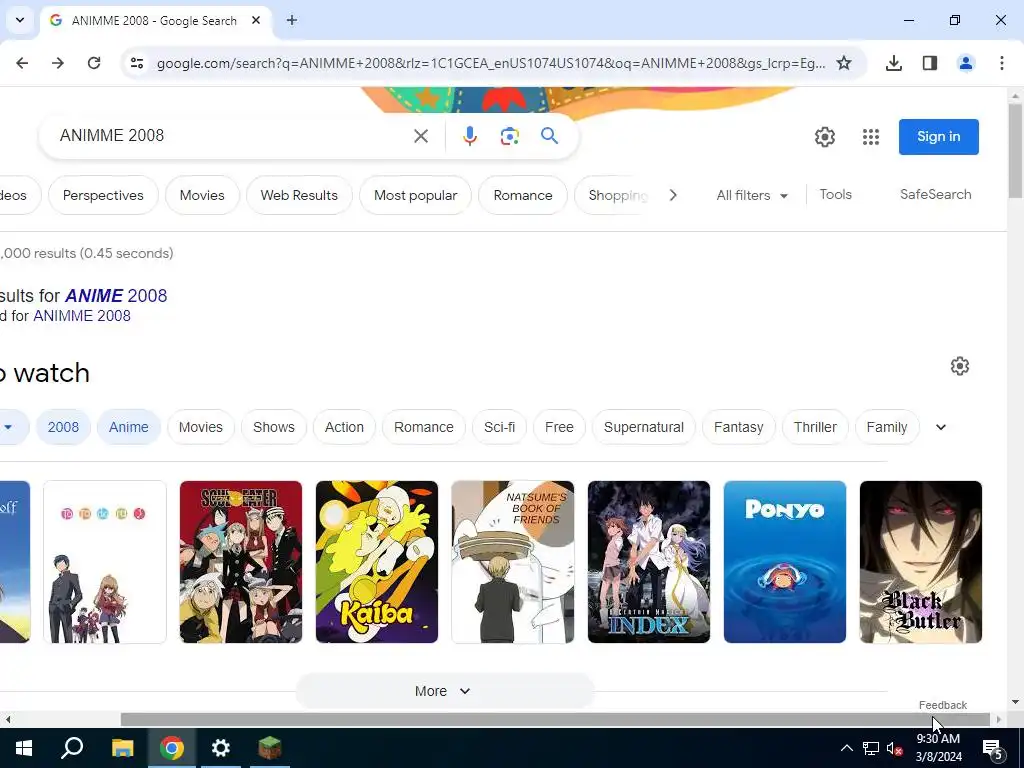The image size is (1024, 768).
Task: Search by image with Google Lens
Action: click(x=509, y=136)
